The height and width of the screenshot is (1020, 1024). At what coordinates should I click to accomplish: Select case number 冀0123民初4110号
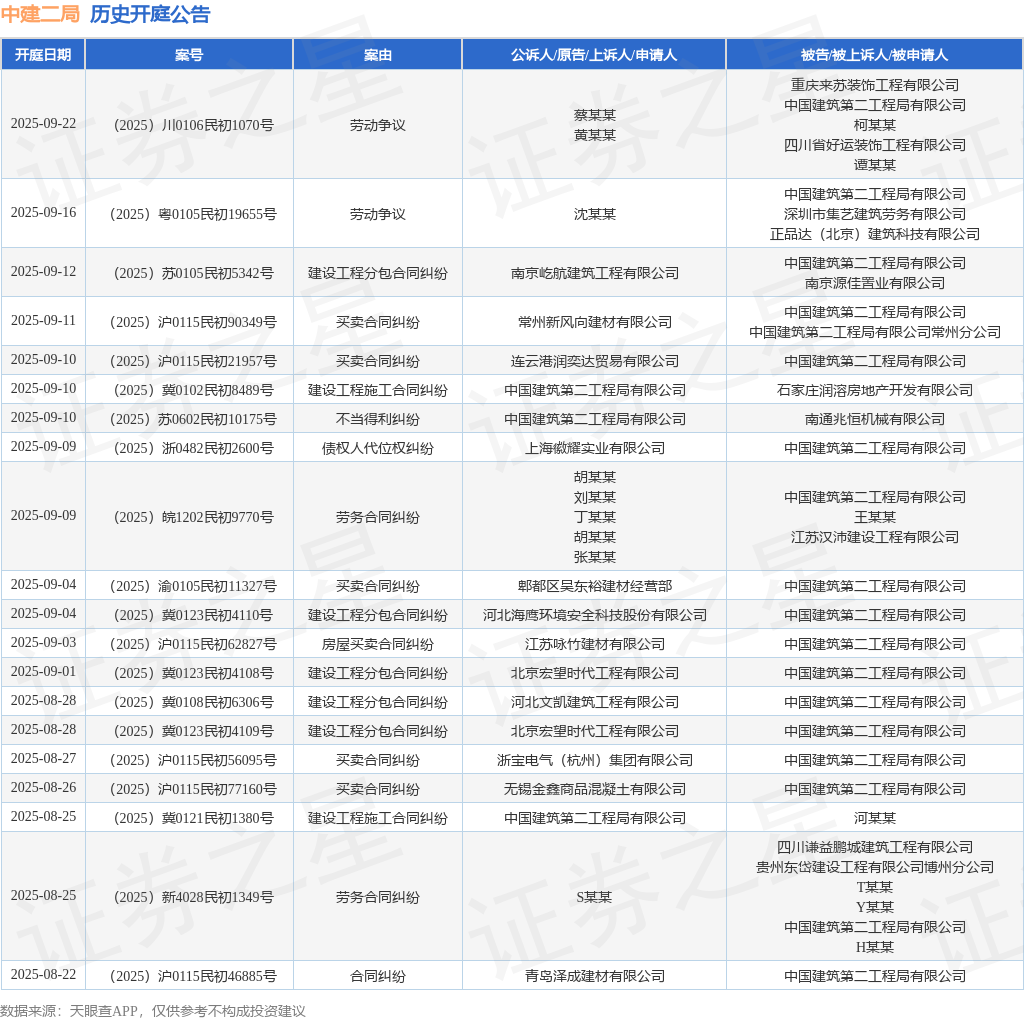[193, 615]
